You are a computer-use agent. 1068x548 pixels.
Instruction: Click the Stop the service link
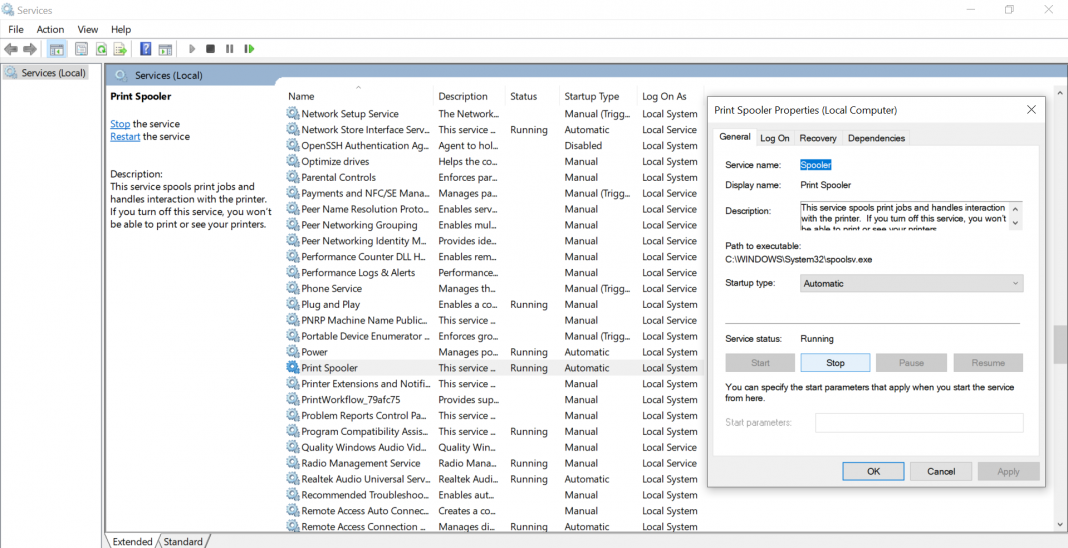tap(120, 124)
